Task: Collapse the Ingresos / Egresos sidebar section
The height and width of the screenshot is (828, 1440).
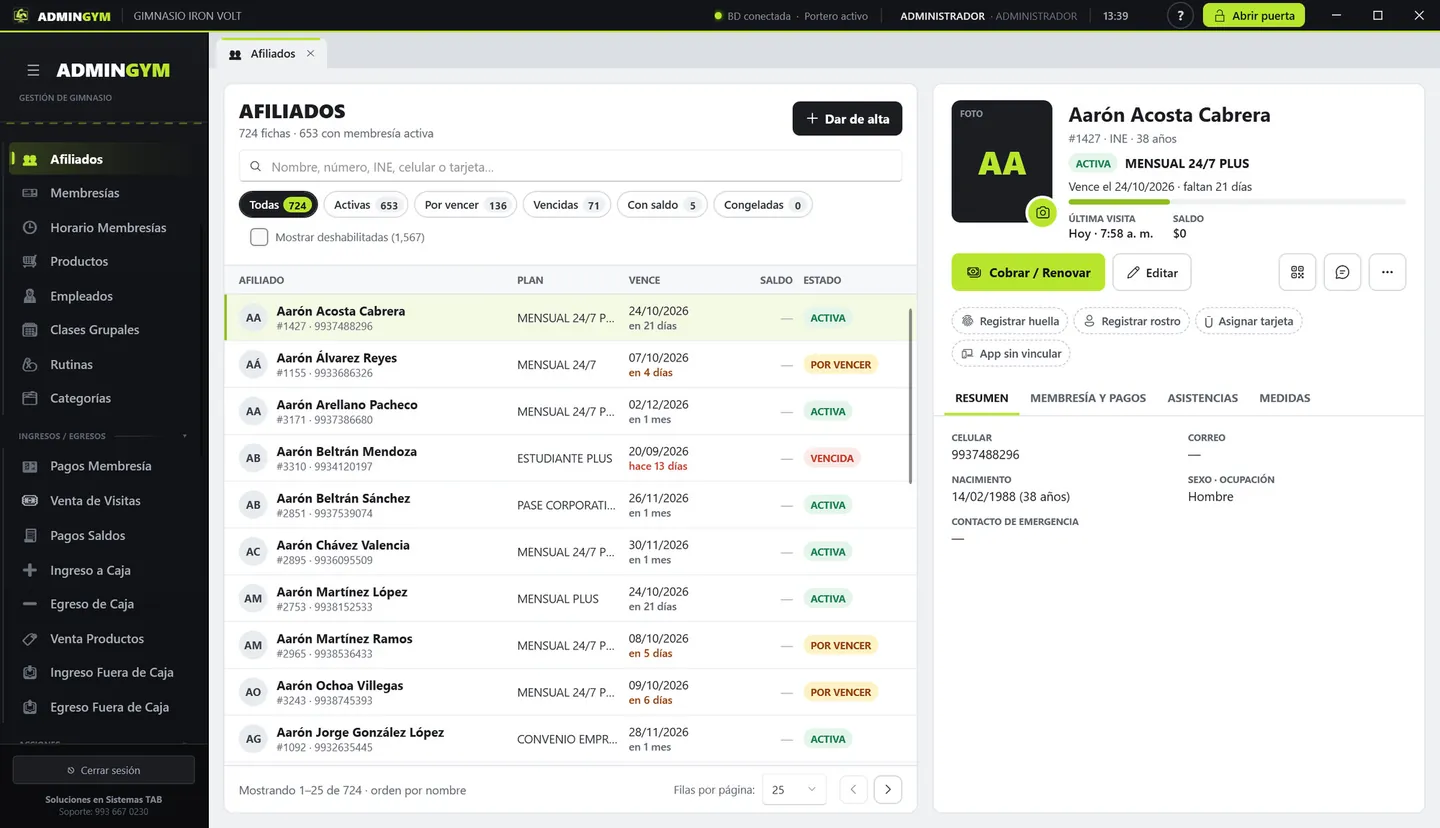Action: (184, 436)
